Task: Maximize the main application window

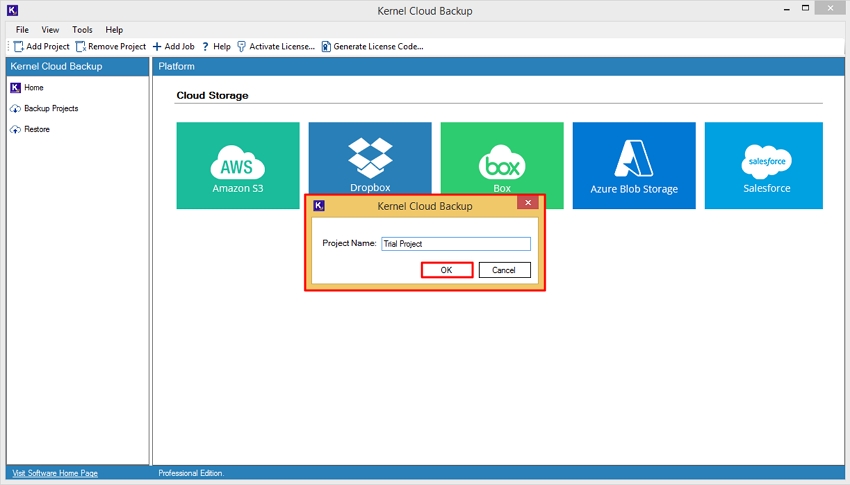Action: pyautogui.click(x=806, y=8)
